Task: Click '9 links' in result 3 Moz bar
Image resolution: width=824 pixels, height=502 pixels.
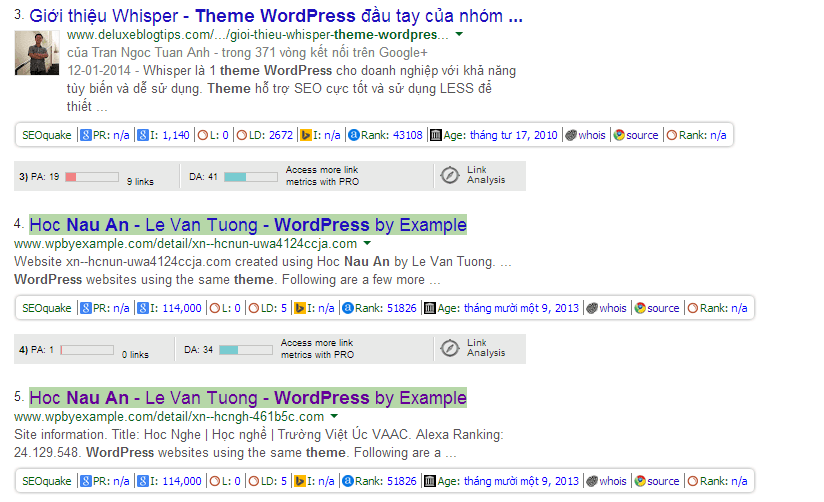Action: 140,181
